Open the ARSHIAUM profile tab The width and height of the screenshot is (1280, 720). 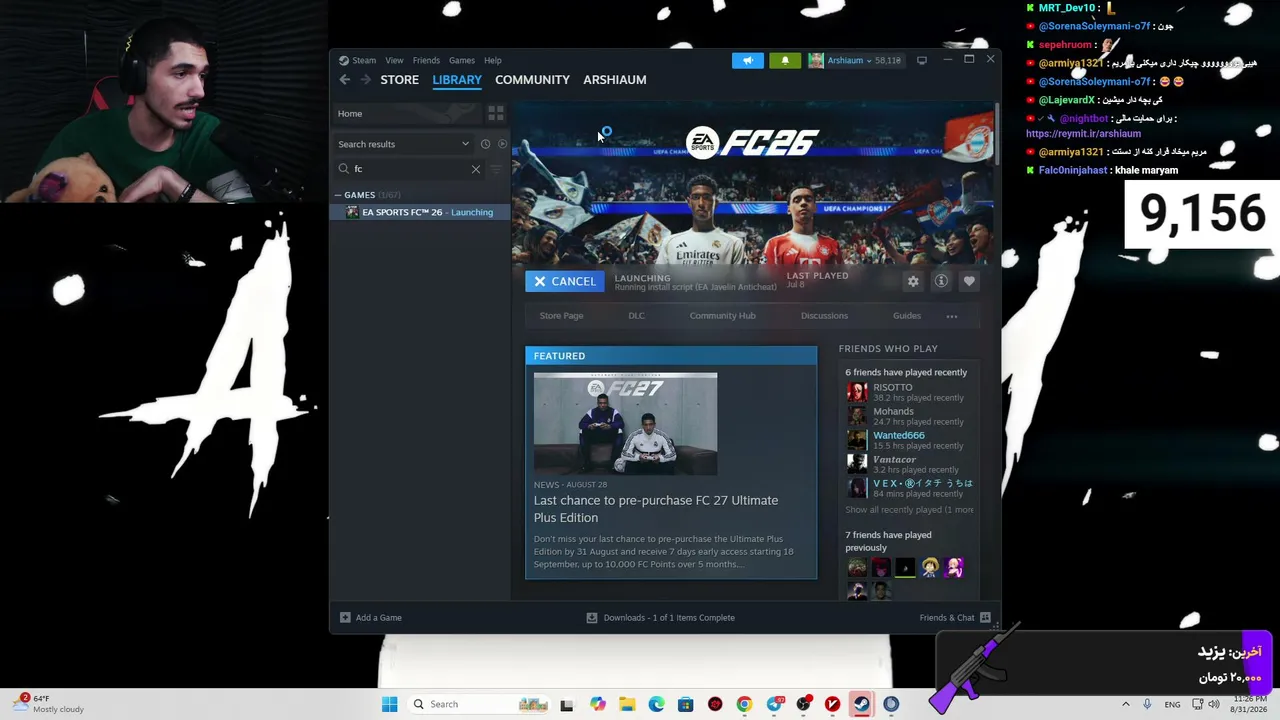click(615, 80)
